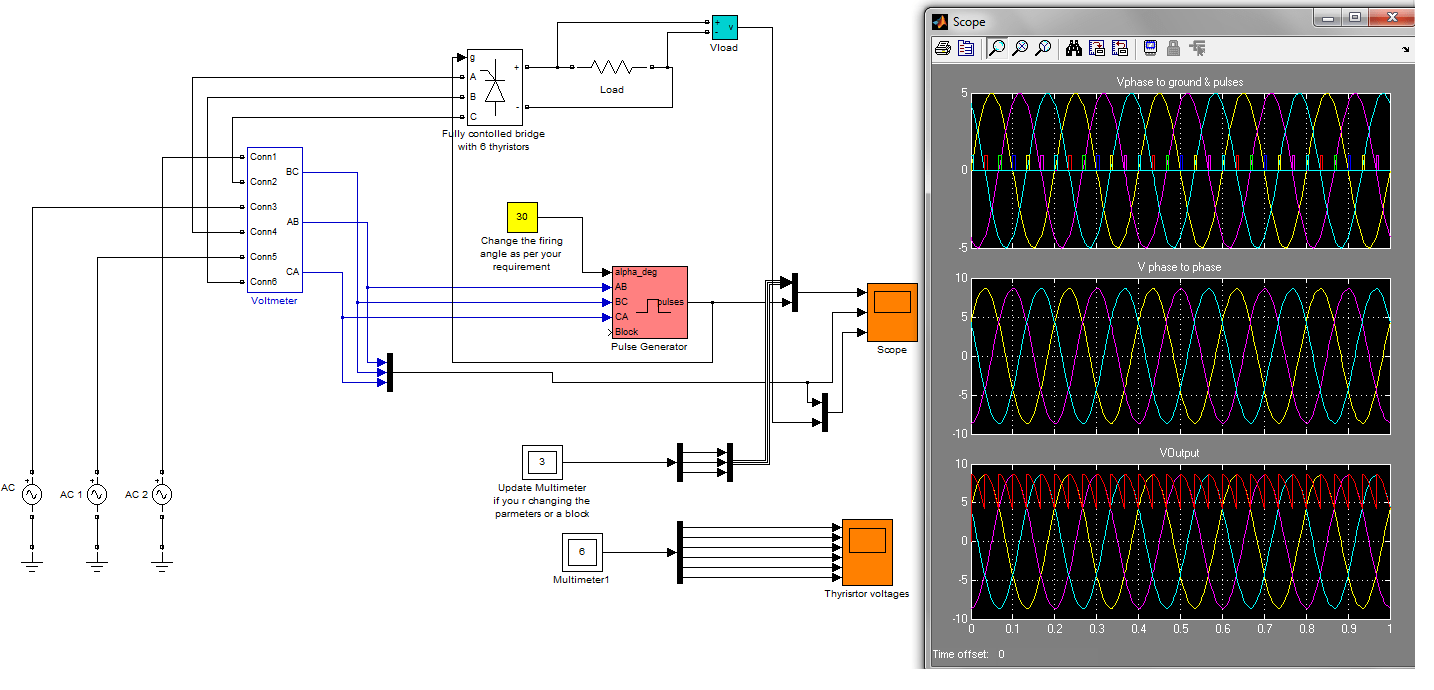Click the Thyristor voltages scope block
Viewport: 1434px width, 690px height.
pos(867,552)
